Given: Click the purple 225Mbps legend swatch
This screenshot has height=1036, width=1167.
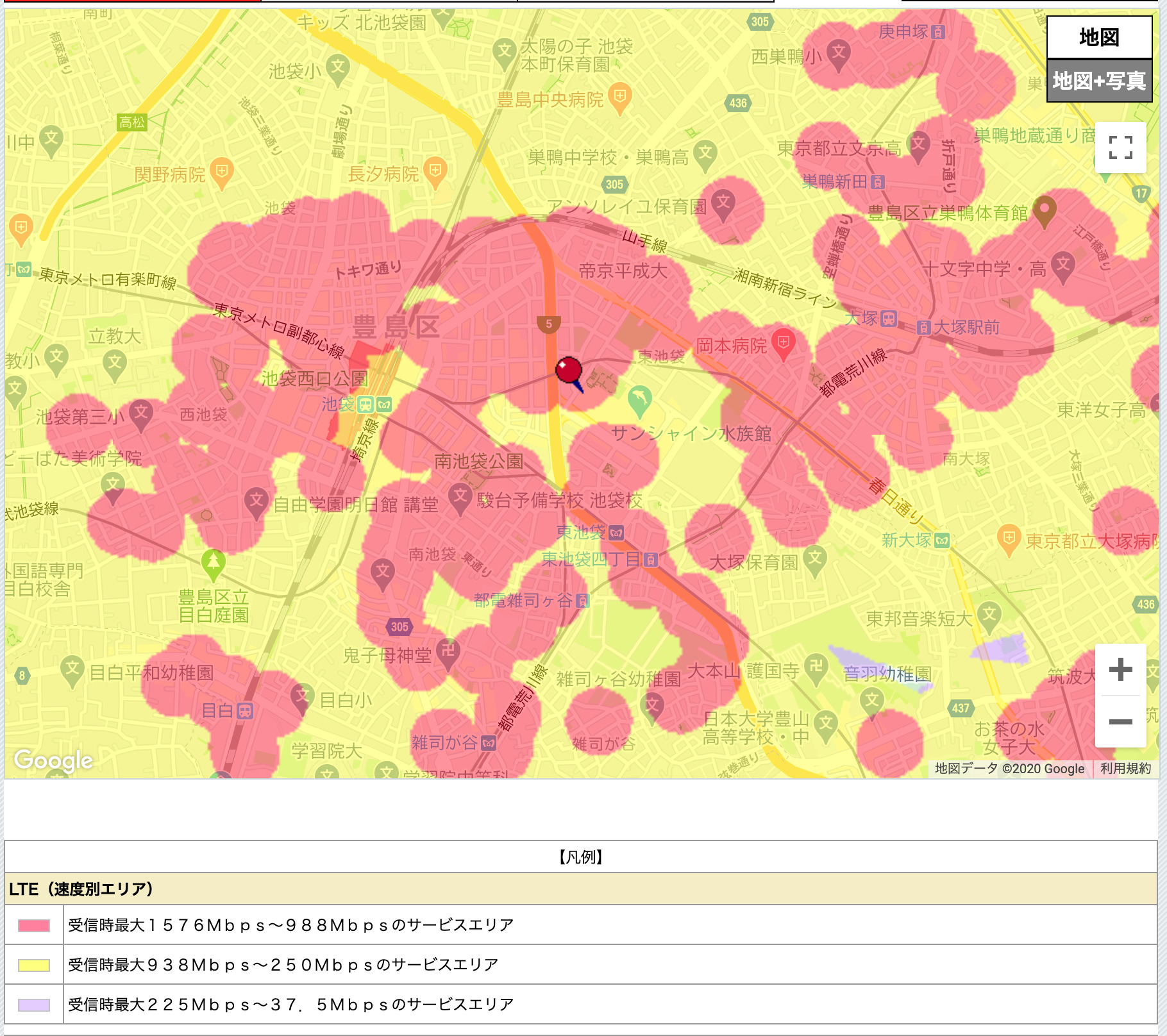Looking at the screenshot, I should click(x=34, y=1005).
